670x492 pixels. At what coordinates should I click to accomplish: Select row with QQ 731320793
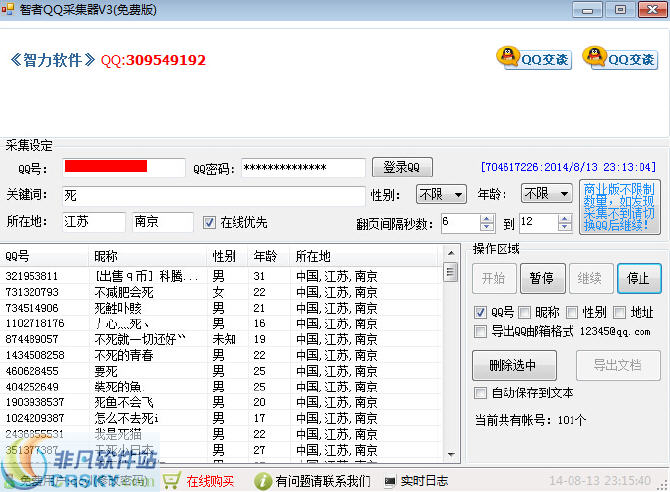[x=221, y=292]
